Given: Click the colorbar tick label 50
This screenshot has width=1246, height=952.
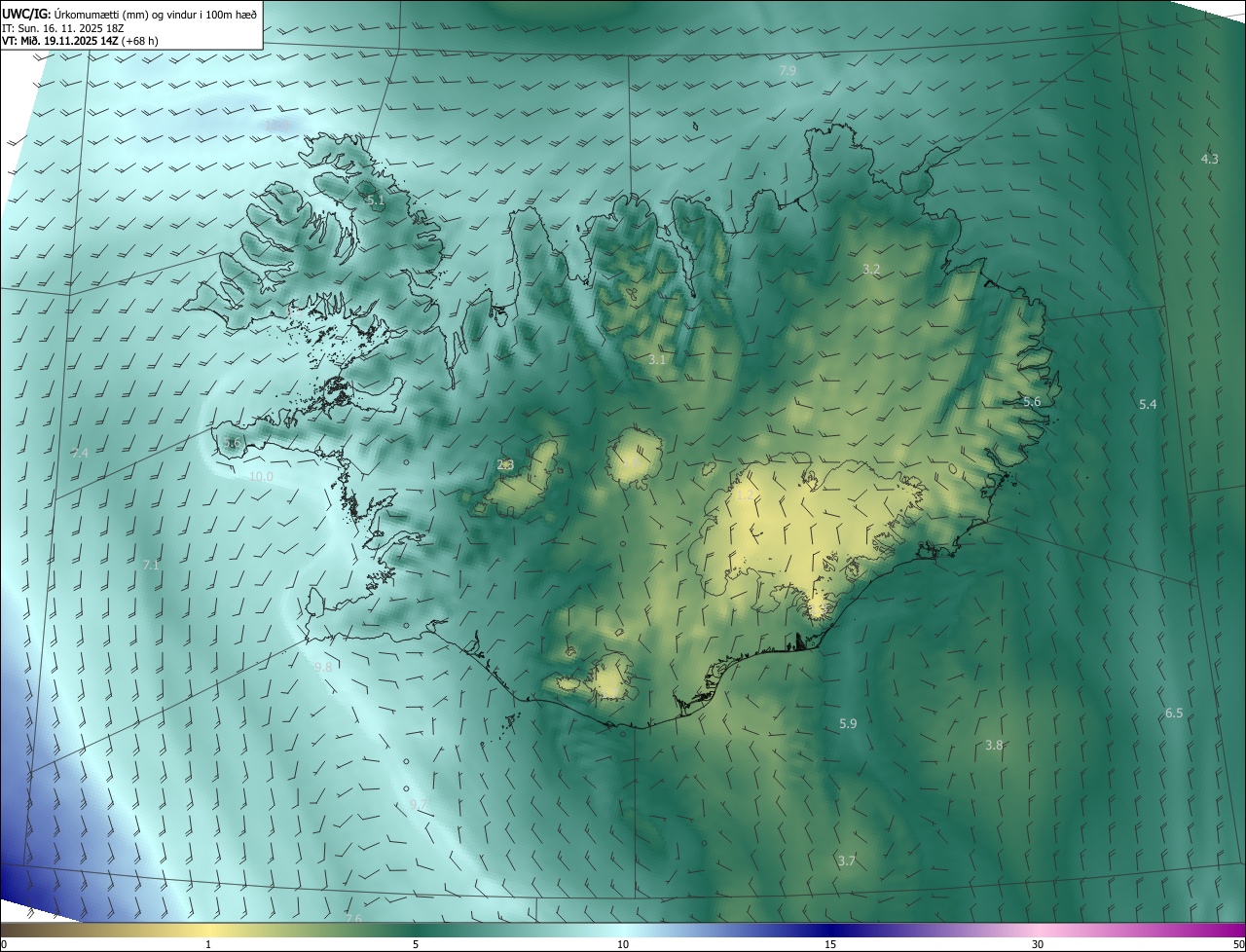Looking at the screenshot, I should click(x=1238, y=944).
